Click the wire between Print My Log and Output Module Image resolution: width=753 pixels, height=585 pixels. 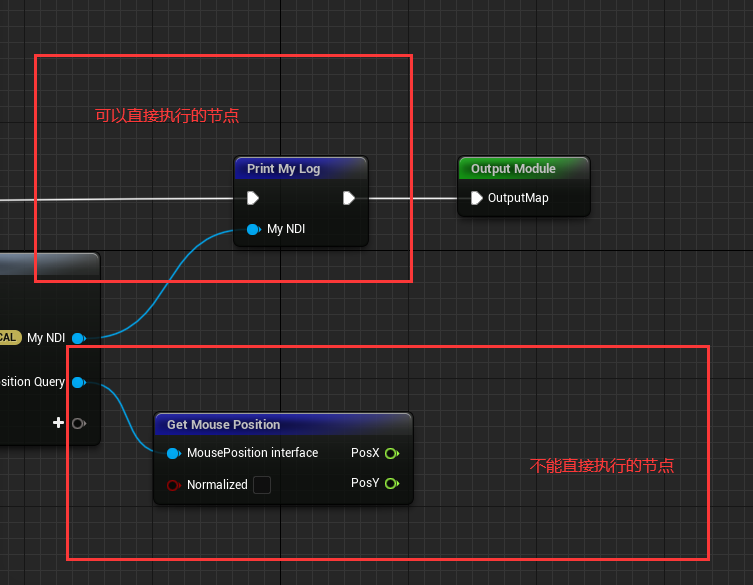coord(412,198)
